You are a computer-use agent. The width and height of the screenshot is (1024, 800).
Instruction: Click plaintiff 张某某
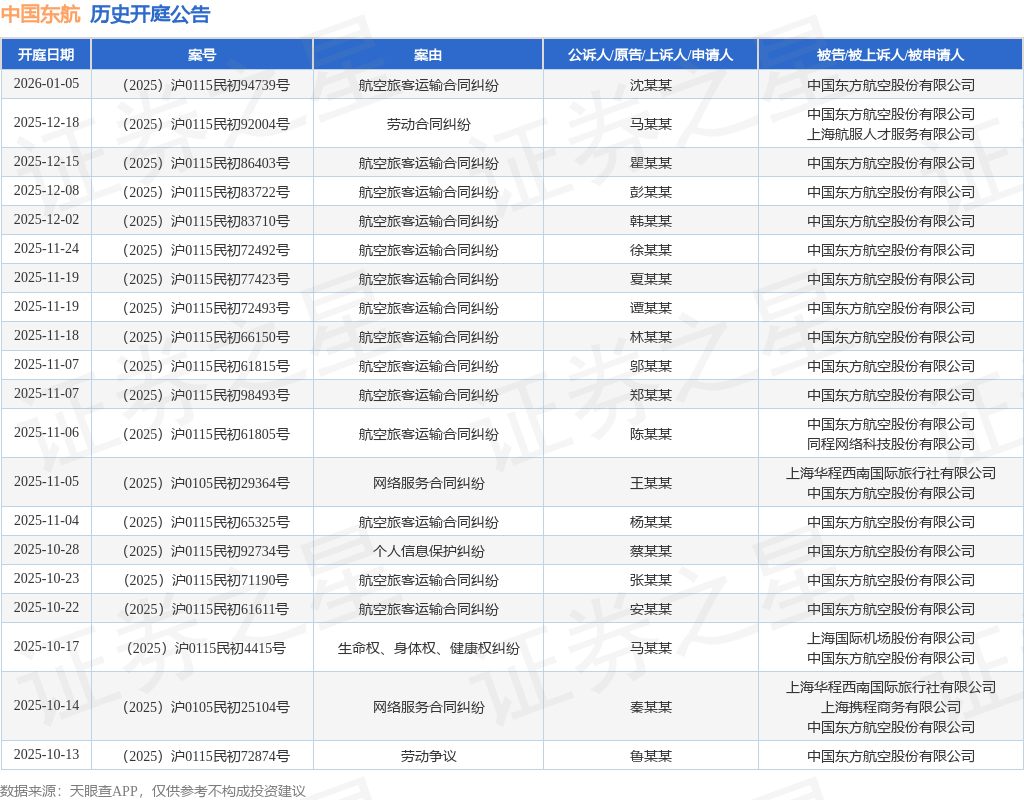pos(650,580)
